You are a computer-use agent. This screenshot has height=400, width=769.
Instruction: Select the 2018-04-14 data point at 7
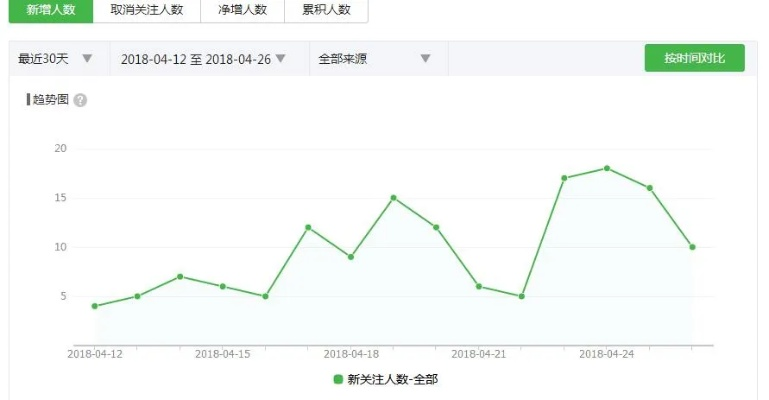(180, 276)
